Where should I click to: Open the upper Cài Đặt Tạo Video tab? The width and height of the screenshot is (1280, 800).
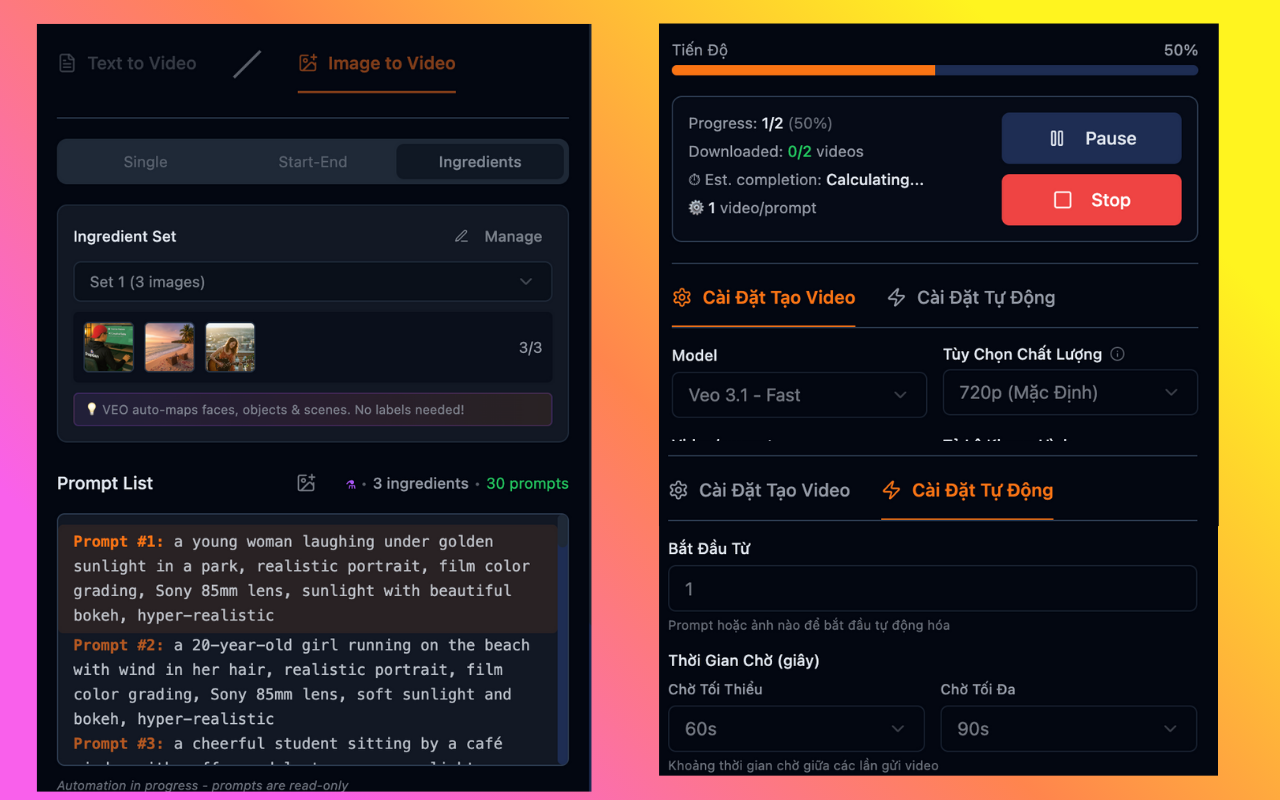[x=764, y=298]
